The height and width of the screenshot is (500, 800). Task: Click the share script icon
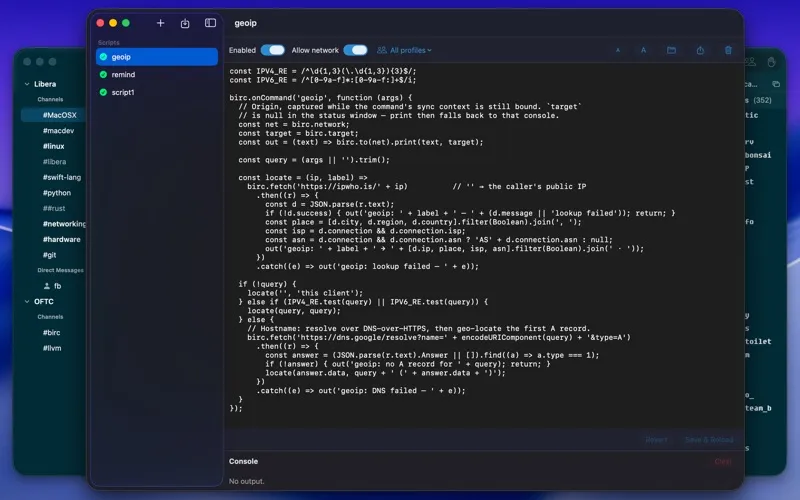pyautogui.click(x=700, y=50)
